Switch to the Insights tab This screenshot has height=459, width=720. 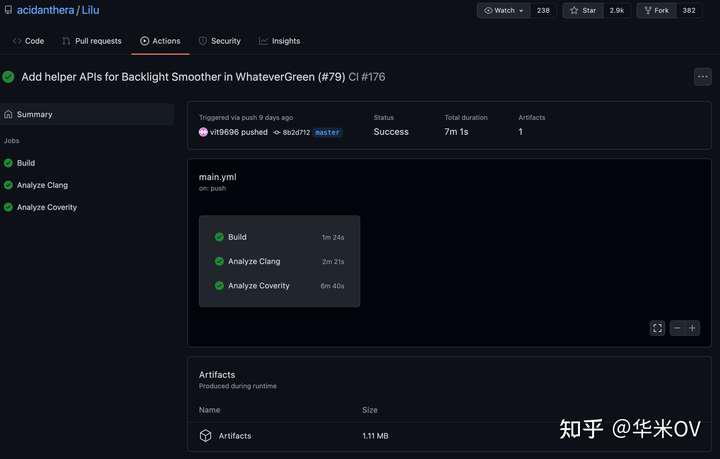(x=280, y=41)
